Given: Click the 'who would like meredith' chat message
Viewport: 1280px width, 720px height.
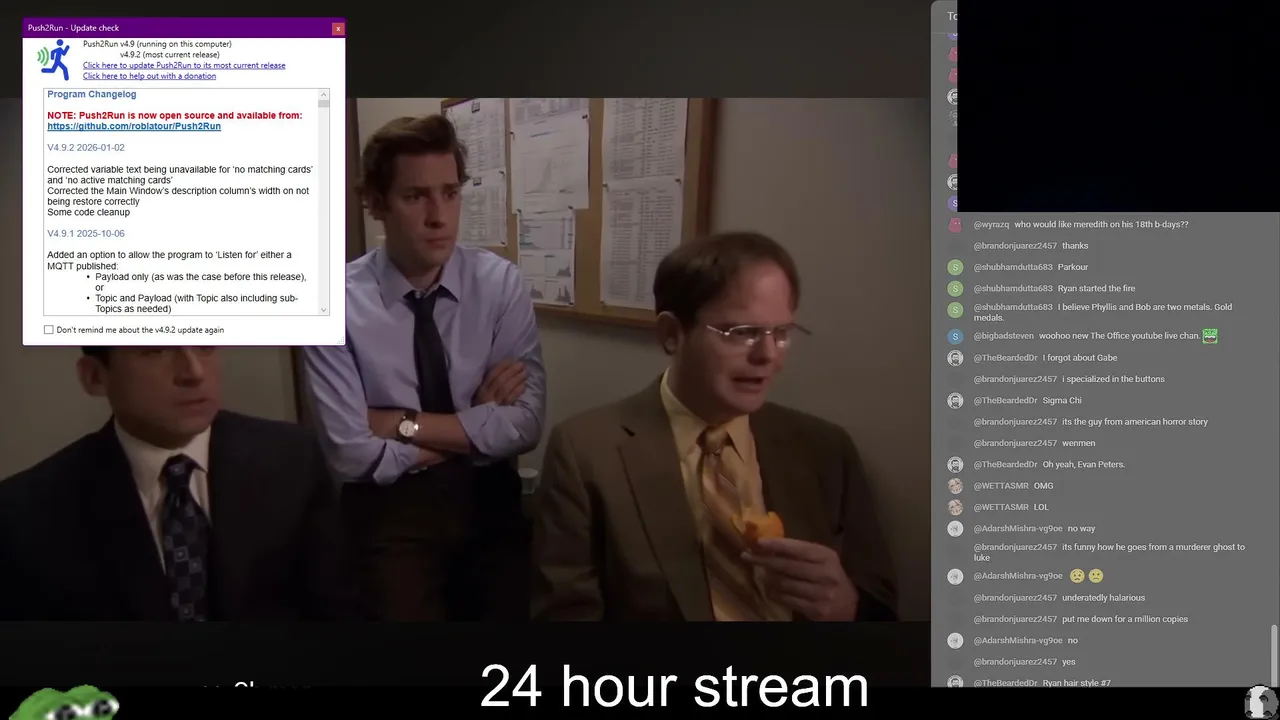Looking at the screenshot, I should 1101,225.
